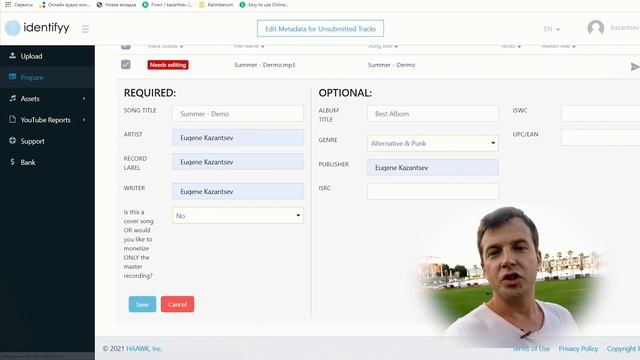Expand the Assets submenu chevron
The height and width of the screenshot is (360, 640).
(84, 98)
